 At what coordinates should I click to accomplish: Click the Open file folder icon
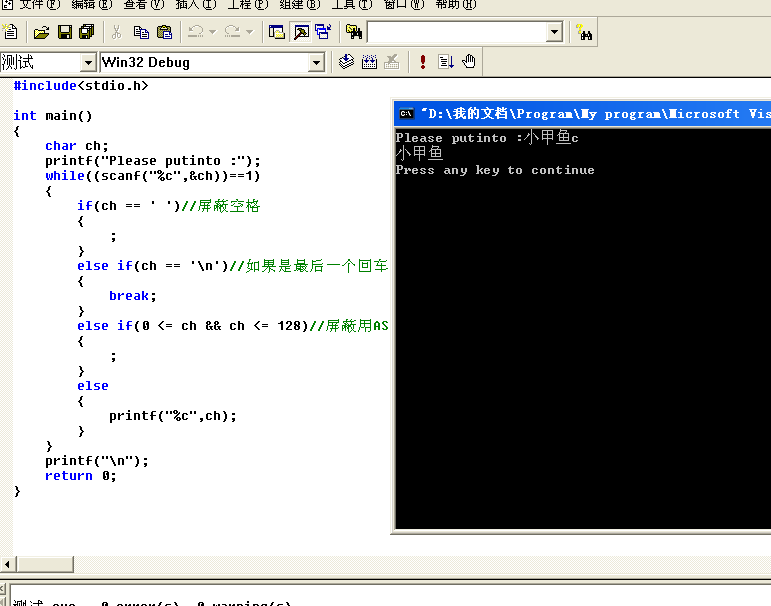coord(41,32)
